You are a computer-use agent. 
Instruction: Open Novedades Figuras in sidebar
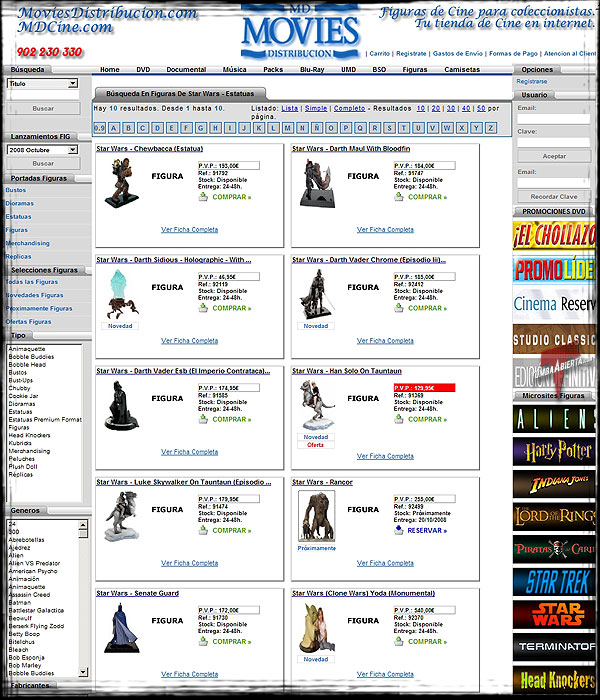point(34,295)
